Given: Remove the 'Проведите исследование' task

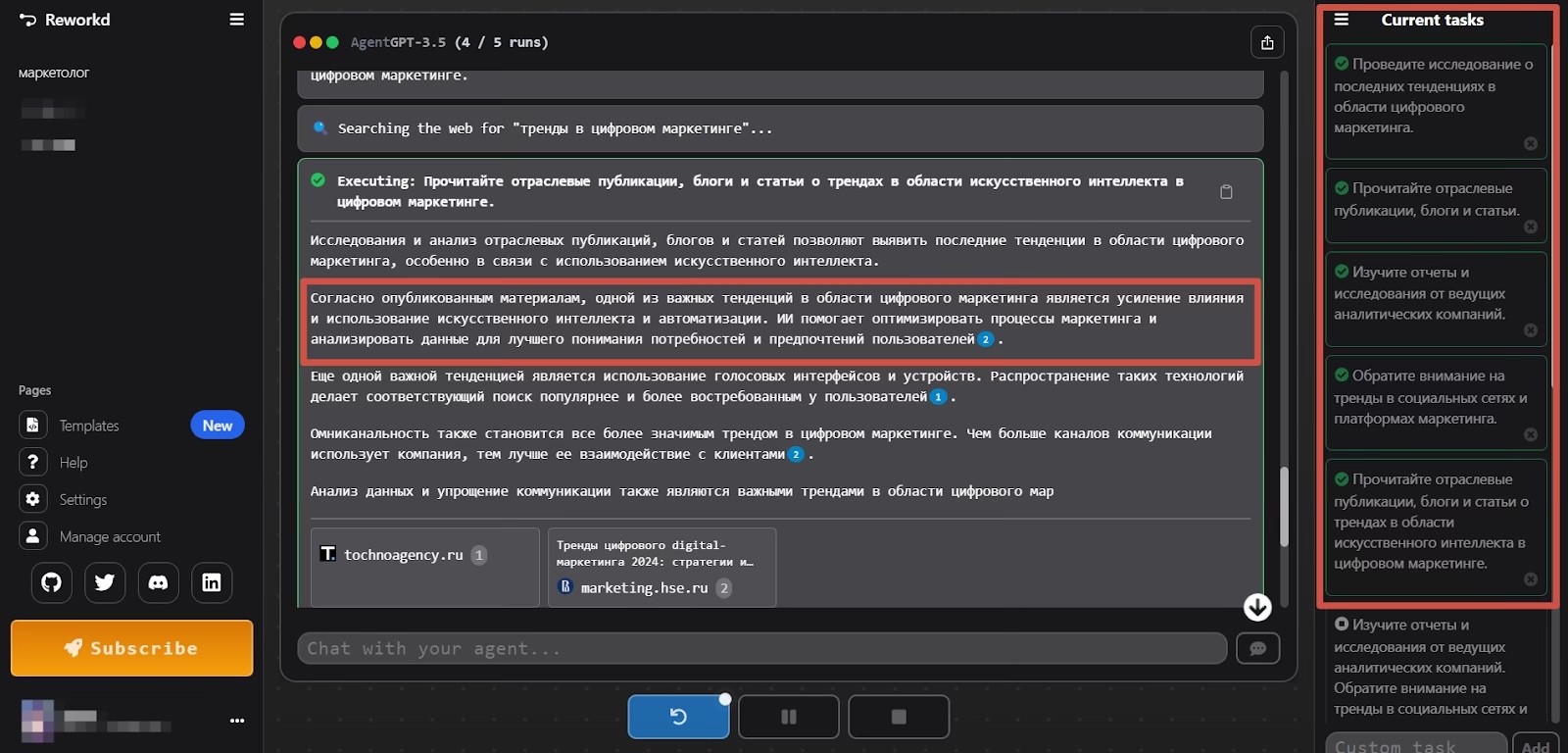Looking at the screenshot, I should pos(1531,143).
